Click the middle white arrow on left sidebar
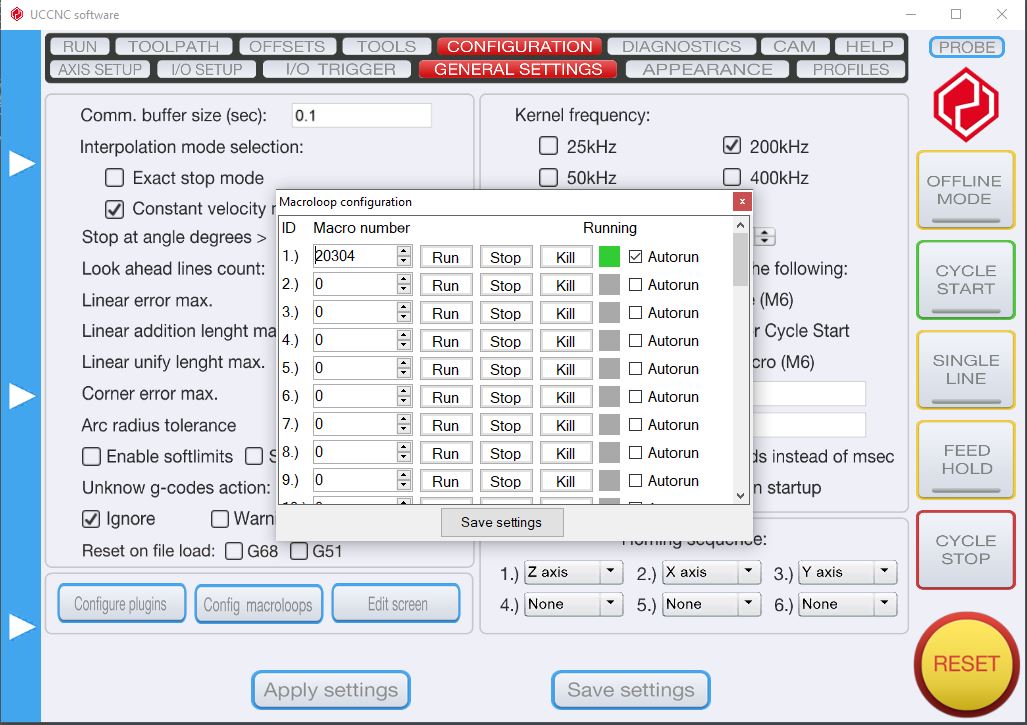The height and width of the screenshot is (725, 1027). click(22, 396)
